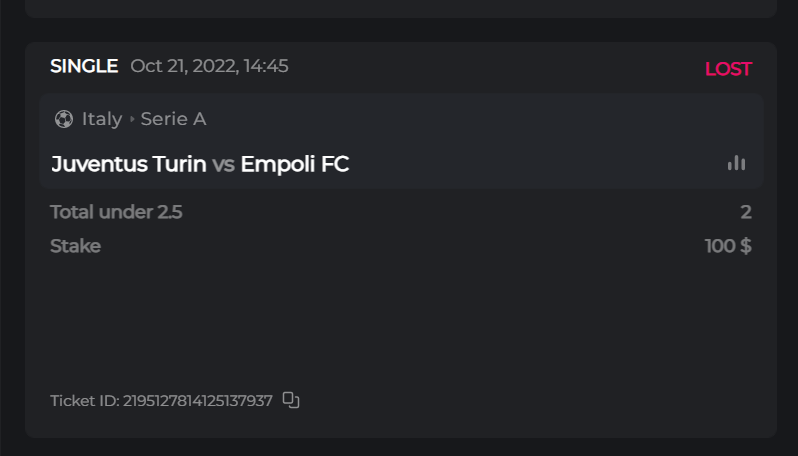
Task: Copy the ticket ID with the copy icon
Action: coord(291,400)
